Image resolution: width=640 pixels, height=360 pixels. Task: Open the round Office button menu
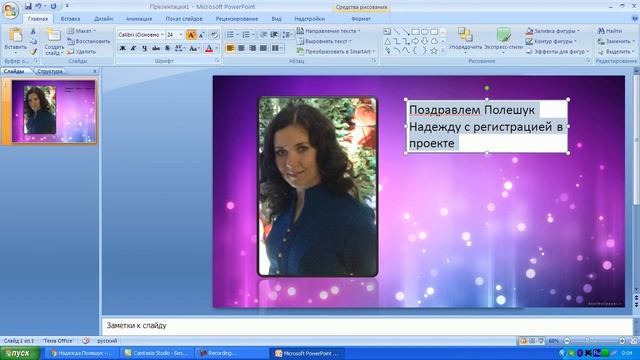10,10
